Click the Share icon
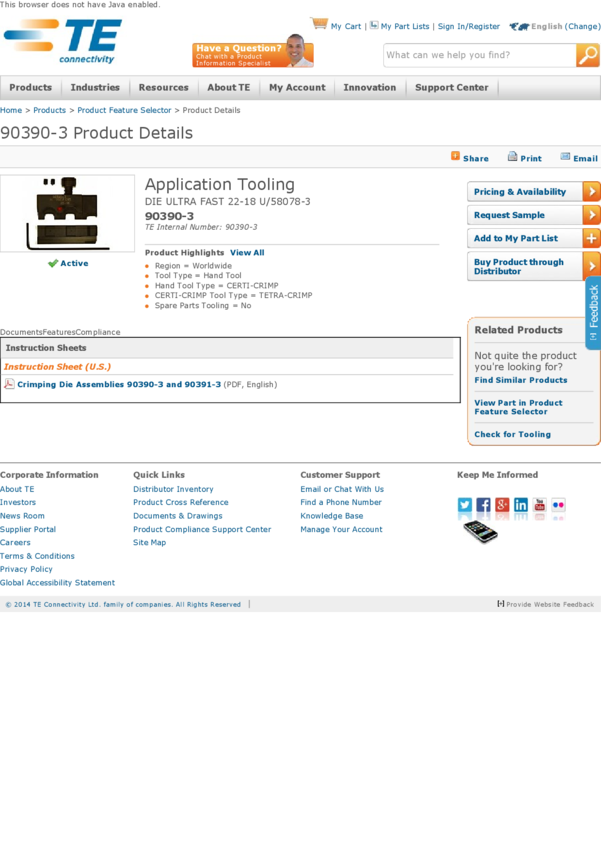This screenshot has width=601, height=850. pos(455,157)
